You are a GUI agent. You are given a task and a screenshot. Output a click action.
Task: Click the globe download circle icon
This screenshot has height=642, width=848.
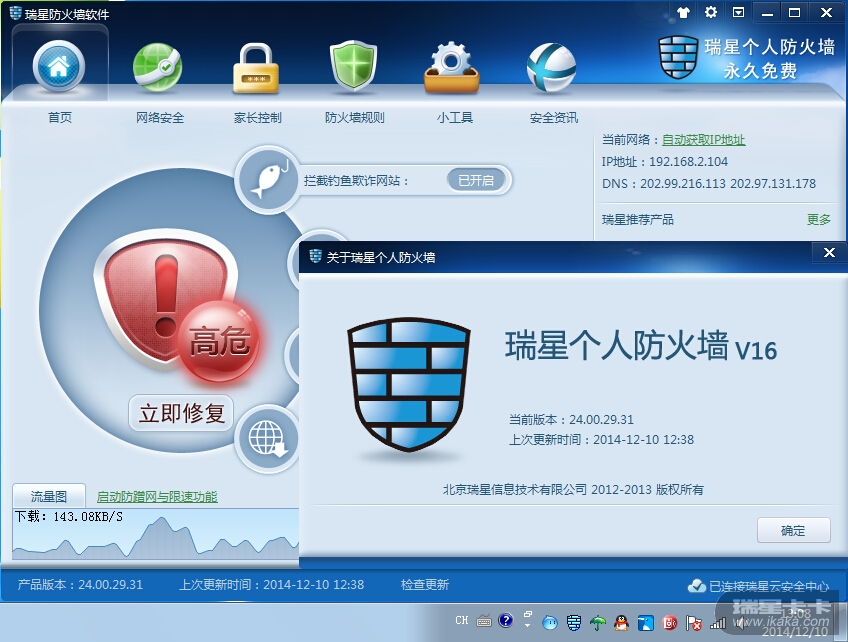(267, 439)
